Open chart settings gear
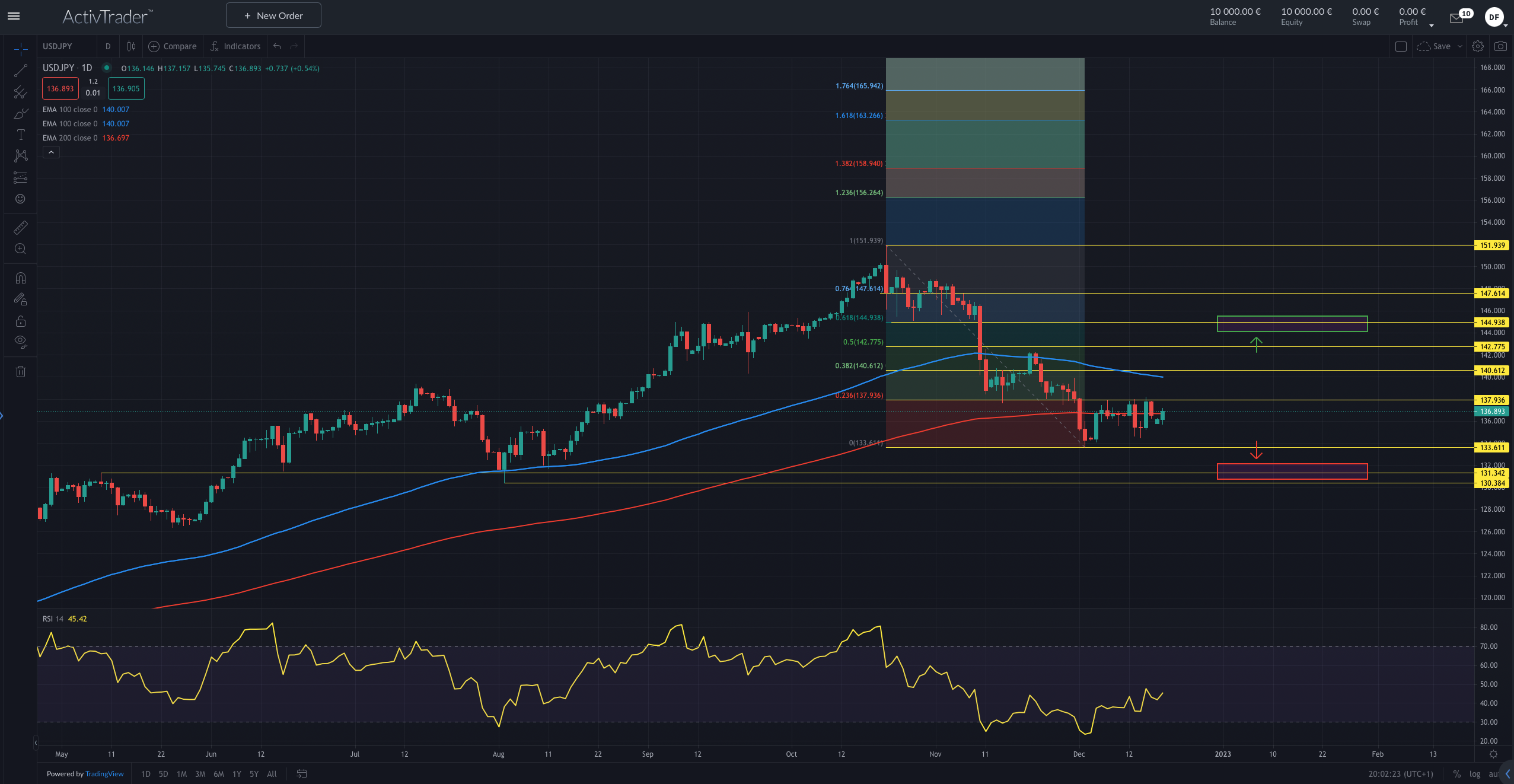This screenshot has height=784, width=1514. (x=1477, y=46)
